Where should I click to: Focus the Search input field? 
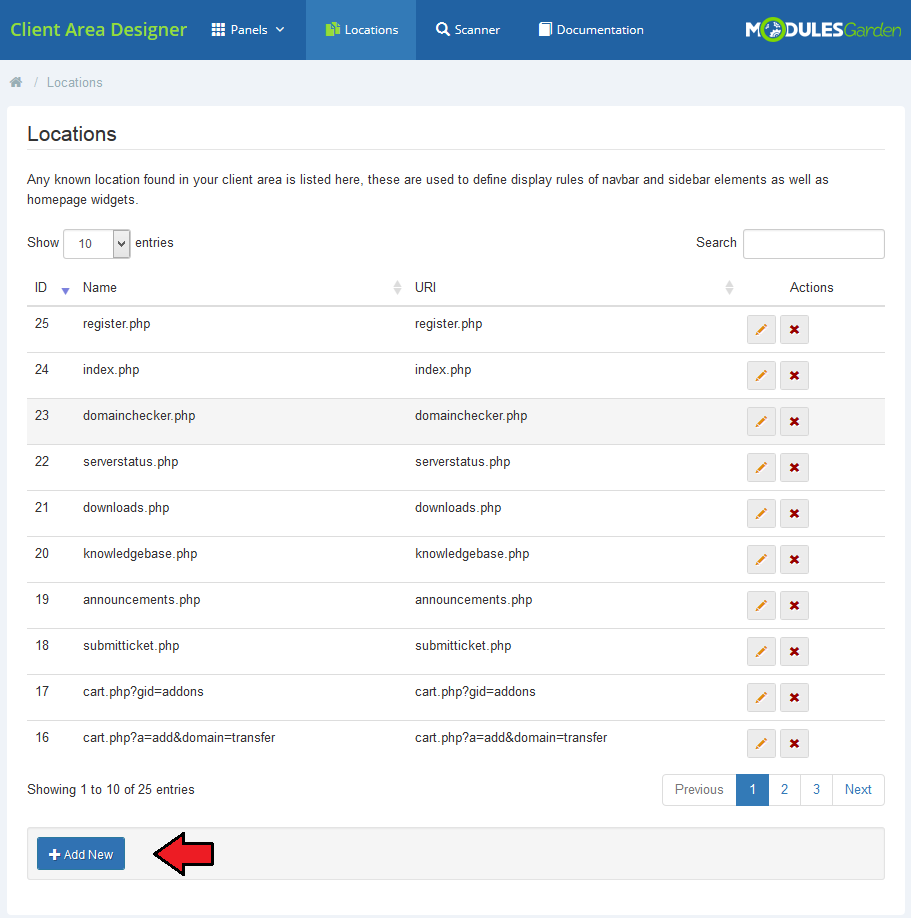coord(814,244)
